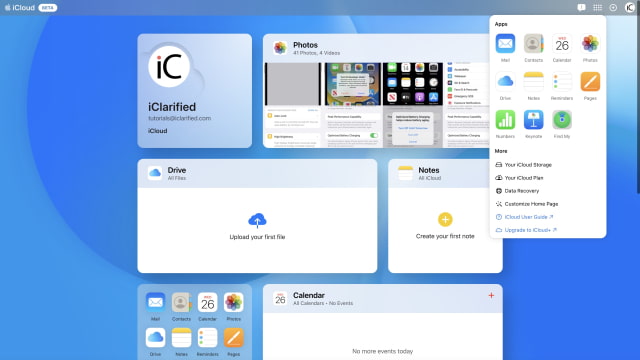
Task: Open Mail in the Apps popup
Action: pyautogui.click(x=505, y=44)
